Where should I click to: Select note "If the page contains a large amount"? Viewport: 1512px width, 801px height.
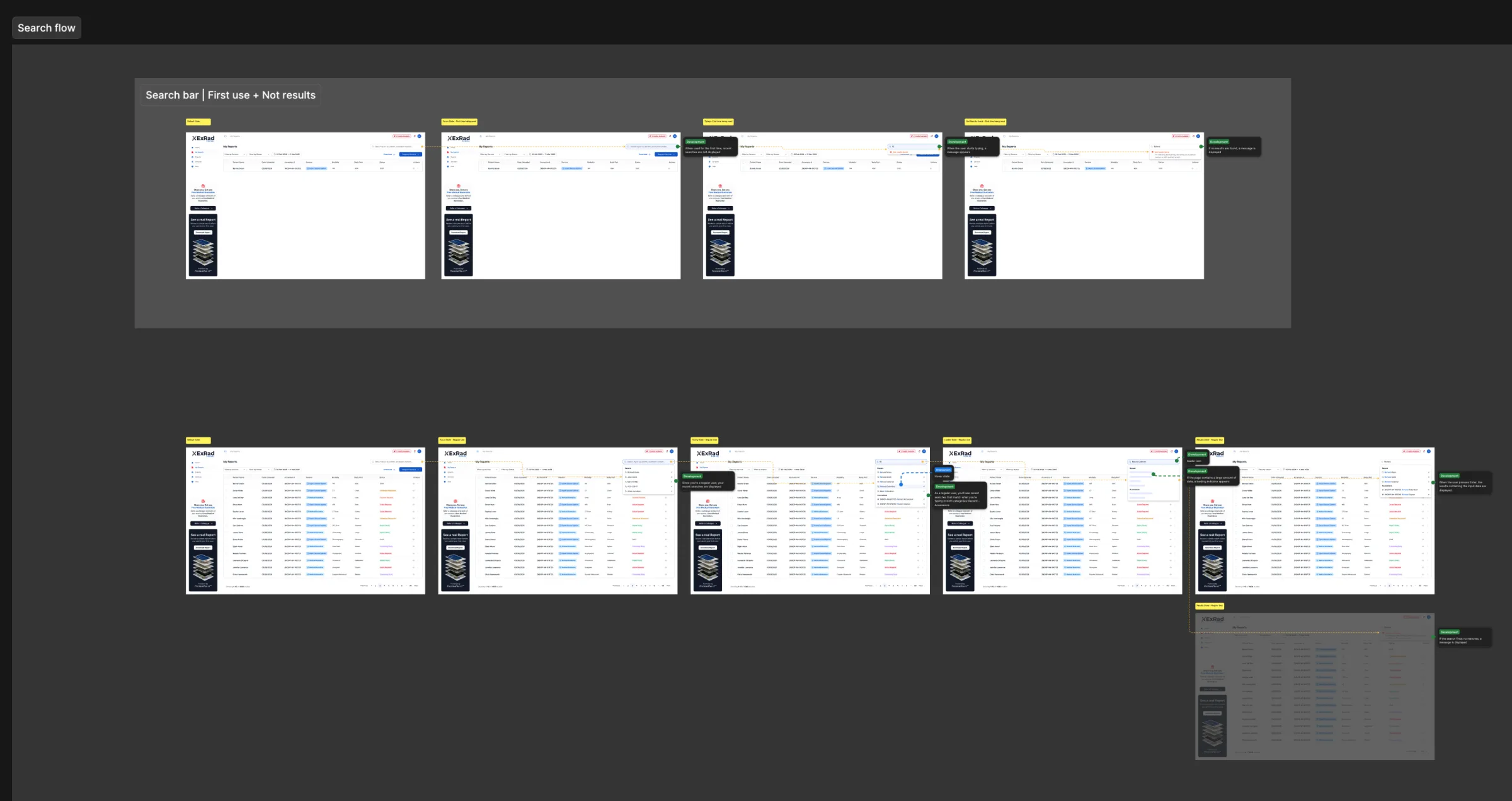point(1213,477)
